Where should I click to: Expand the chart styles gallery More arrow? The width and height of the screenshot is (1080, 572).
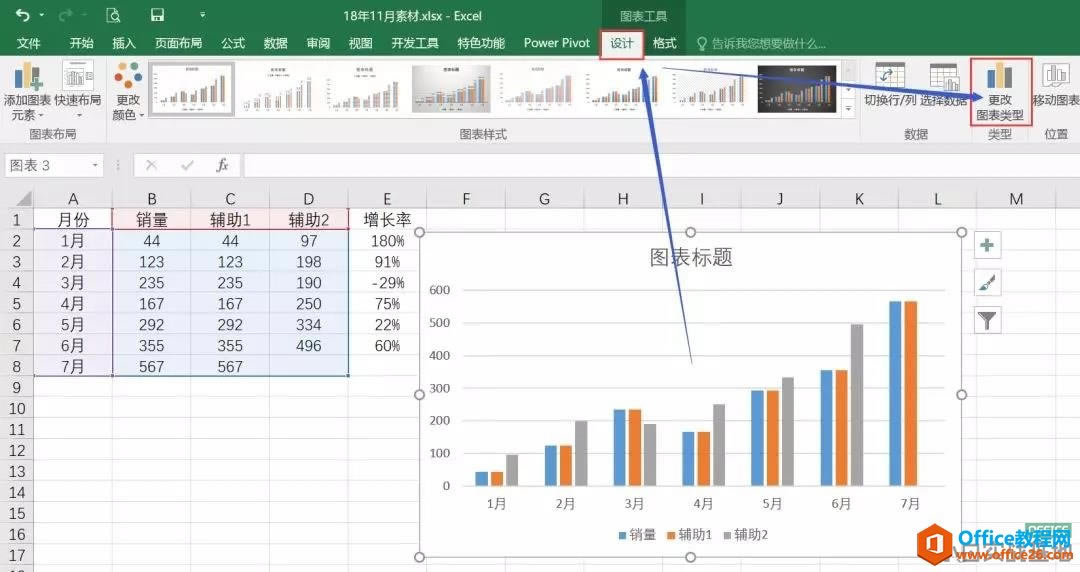(849, 108)
